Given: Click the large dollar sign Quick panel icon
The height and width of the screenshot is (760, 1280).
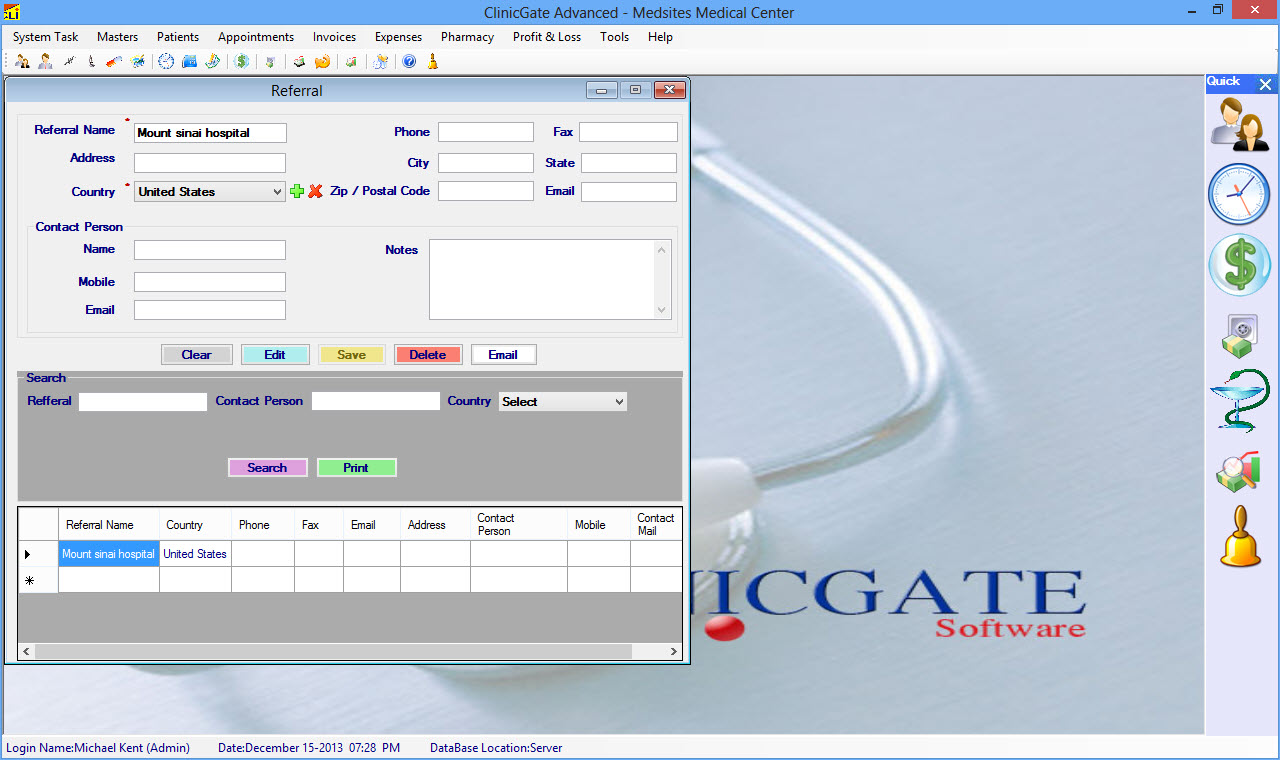Looking at the screenshot, I should click(1239, 265).
